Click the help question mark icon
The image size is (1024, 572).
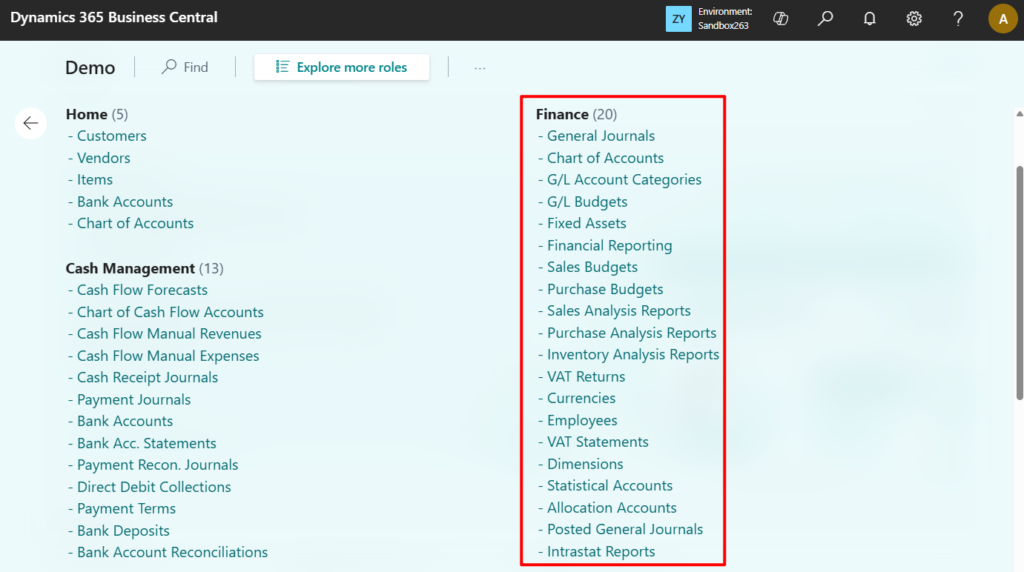tap(957, 18)
